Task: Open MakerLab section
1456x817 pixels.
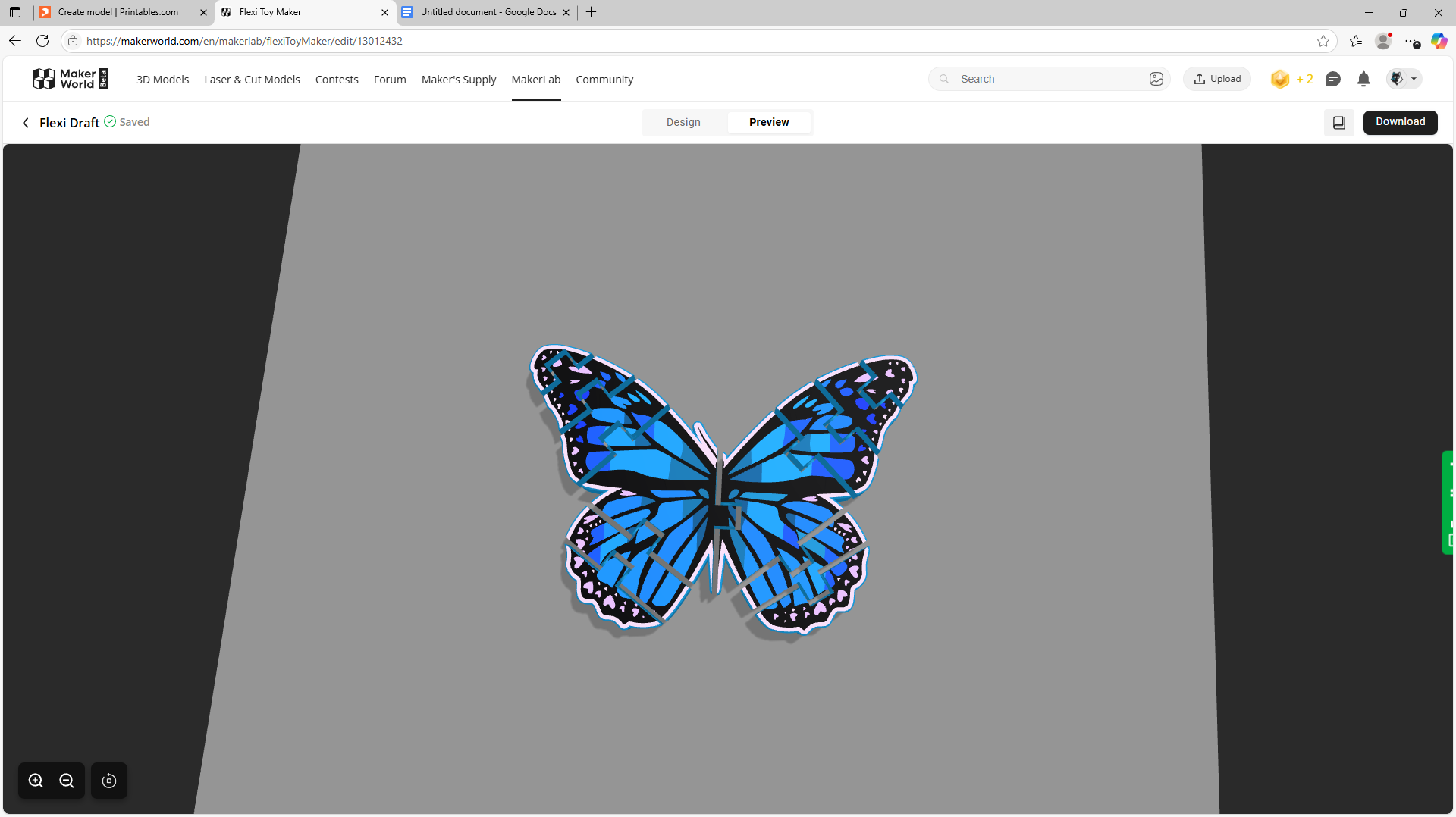Action: pos(536,80)
